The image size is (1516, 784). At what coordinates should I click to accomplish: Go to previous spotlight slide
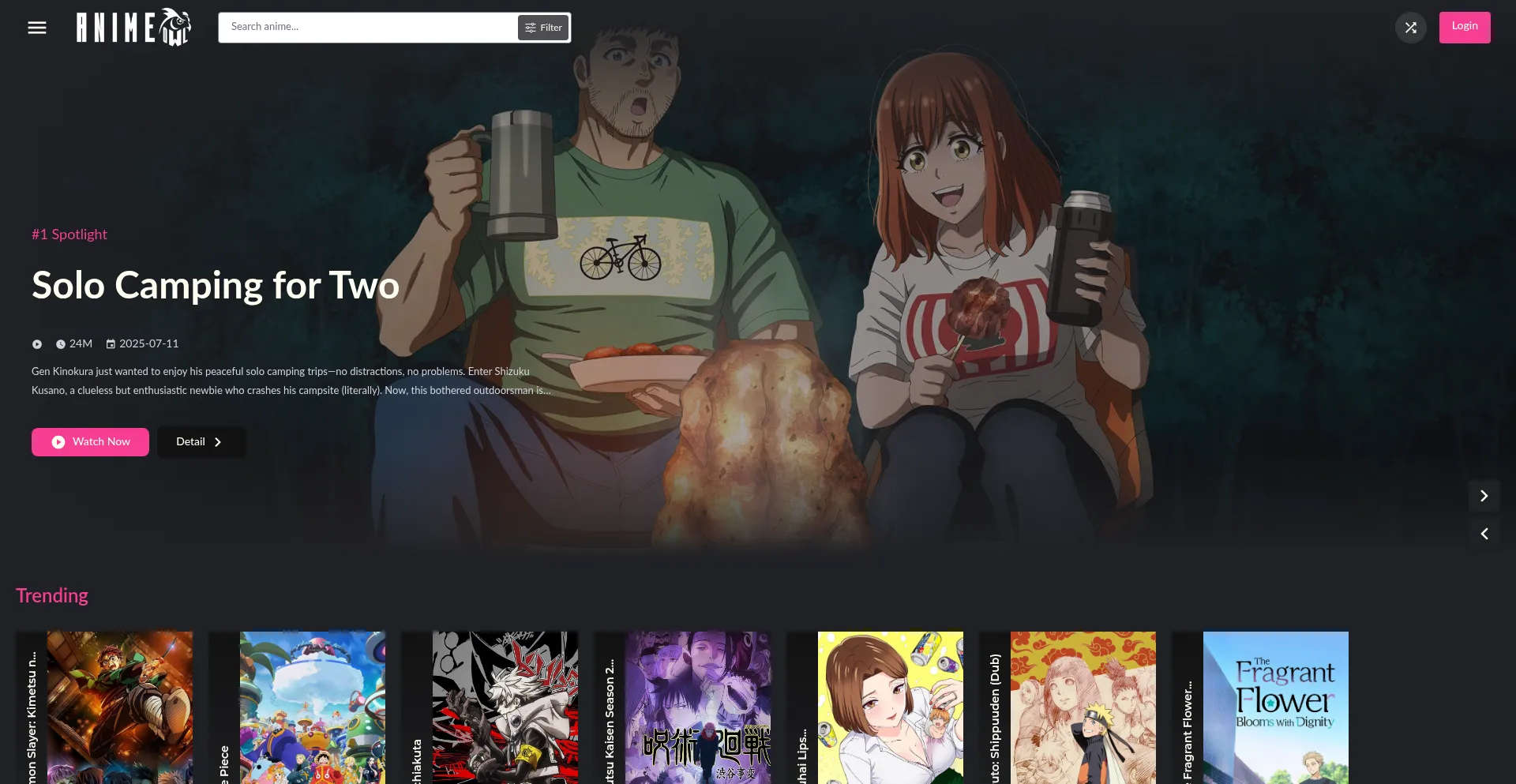tap(1484, 535)
